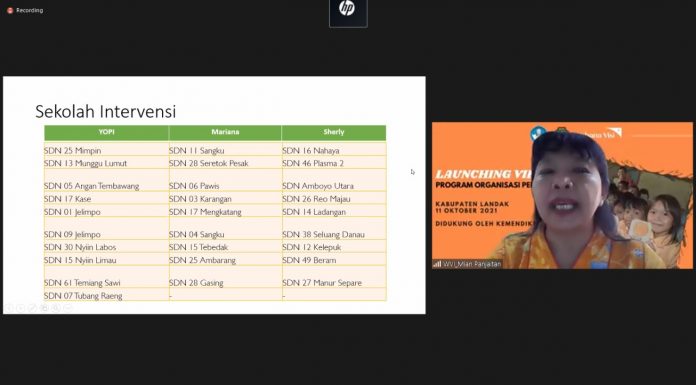Select the HP participant thumbnail at top
The width and height of the screenshot is (696, 385).
[348, 13]
